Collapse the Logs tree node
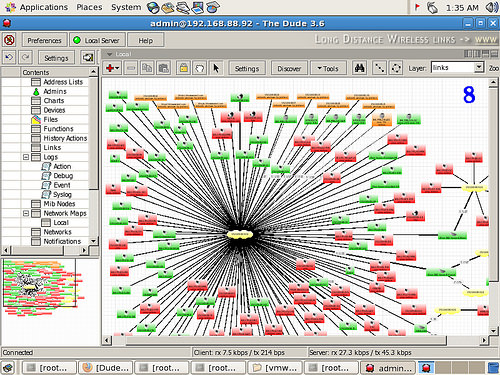The height and width of the screenshot is (375, 500). [26, 157]
